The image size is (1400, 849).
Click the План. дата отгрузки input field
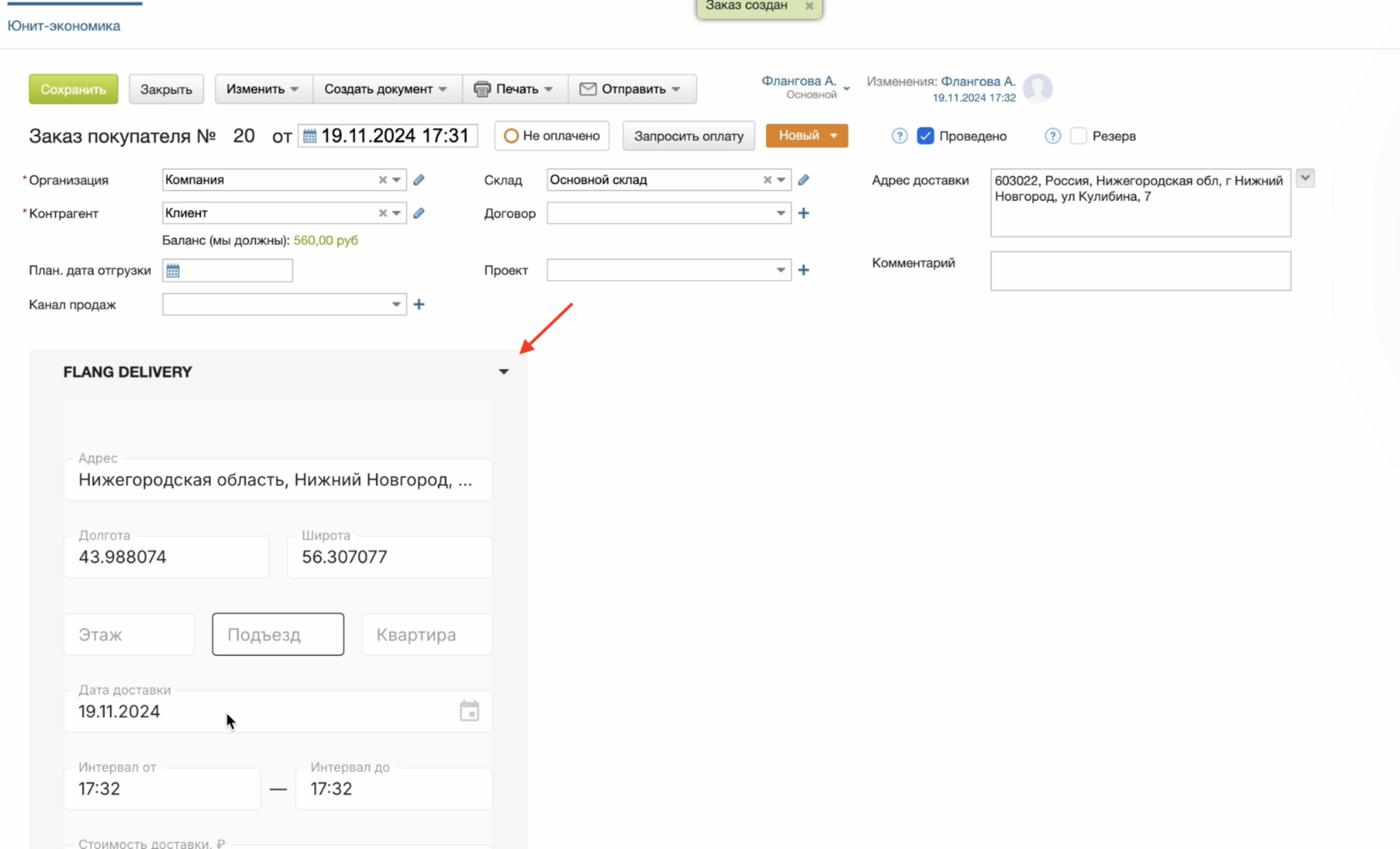227,270
